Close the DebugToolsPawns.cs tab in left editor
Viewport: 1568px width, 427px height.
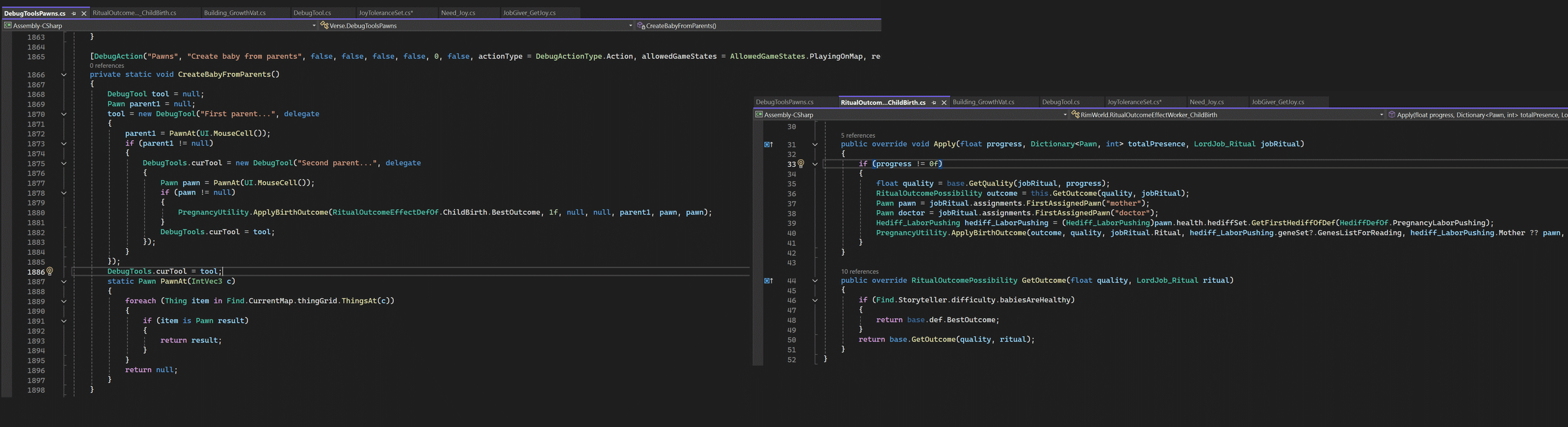tap(84, 13)
